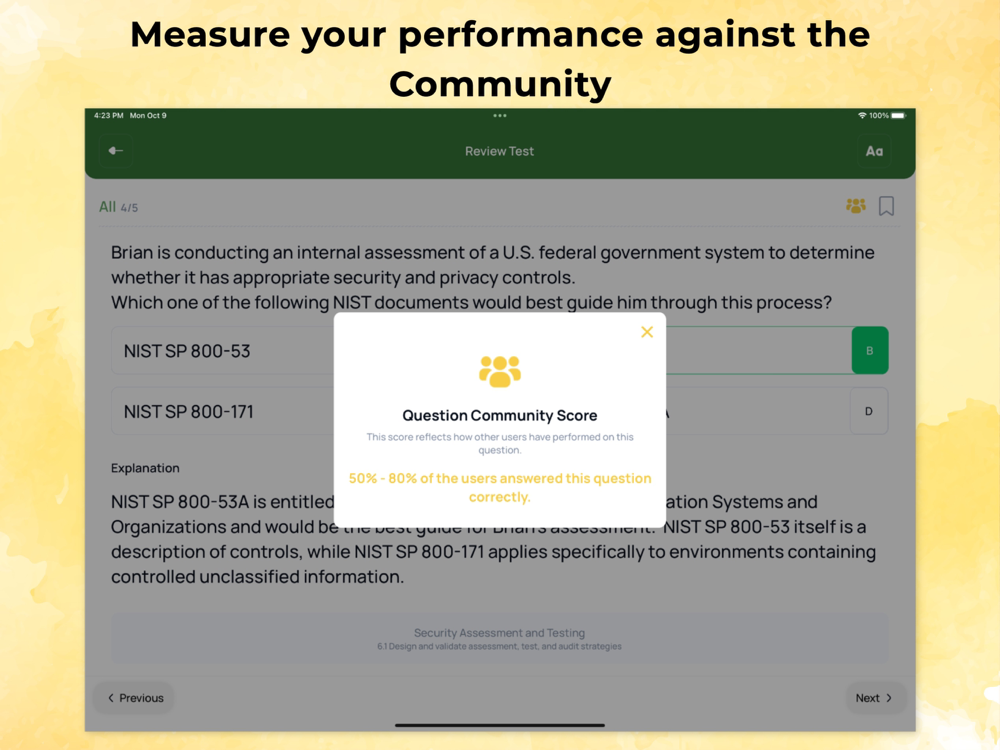Tap the Security Assessment and Testing domain banner
Screen dimensions: 1000x750
click(x=499, y=638)
